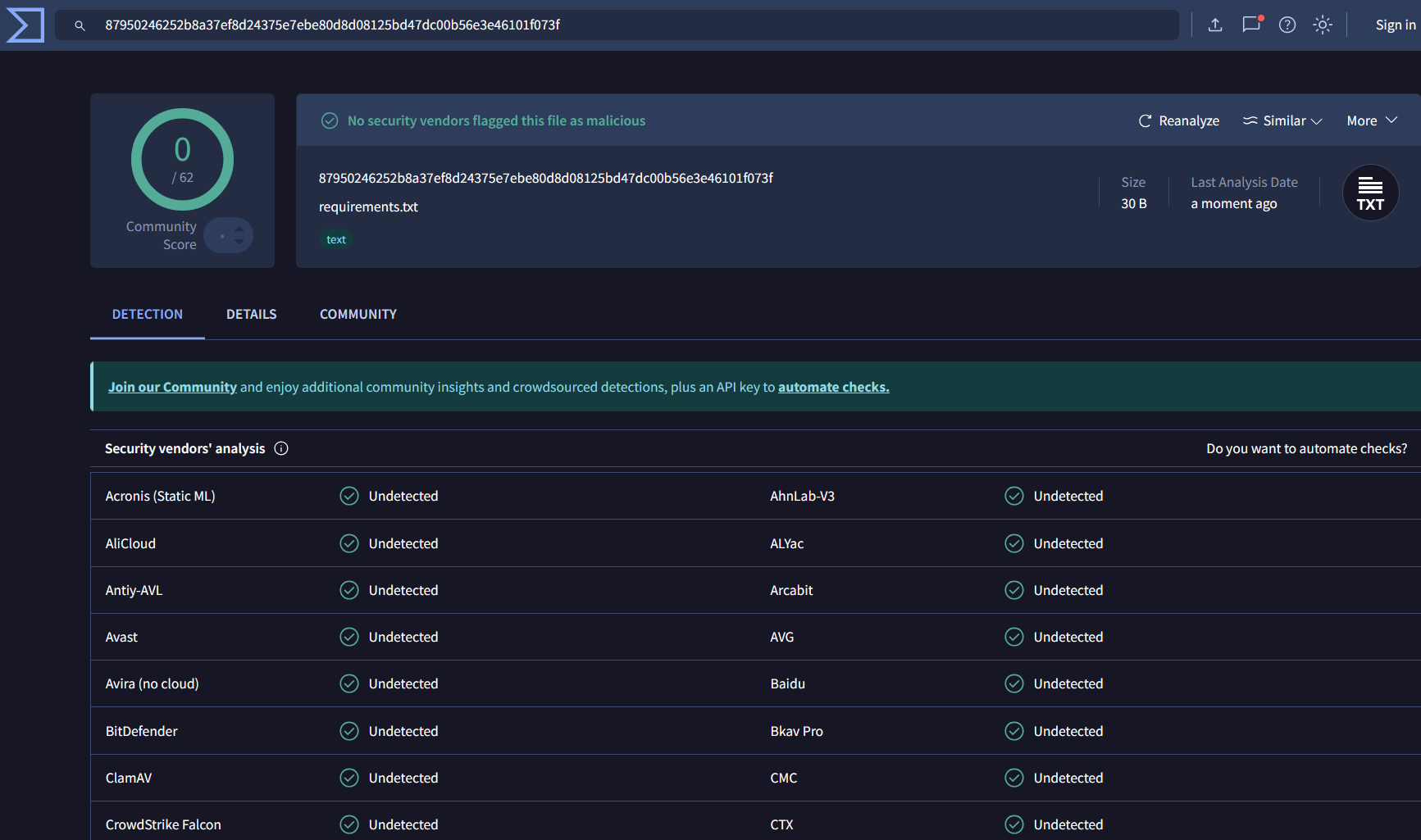Click the Avast undetected checkmark icon

click(x=349, y=637)
